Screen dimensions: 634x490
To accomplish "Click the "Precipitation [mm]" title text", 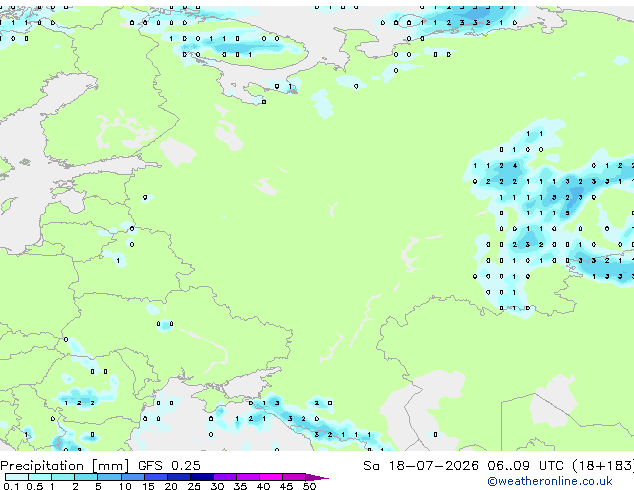I will pos(65,466).
